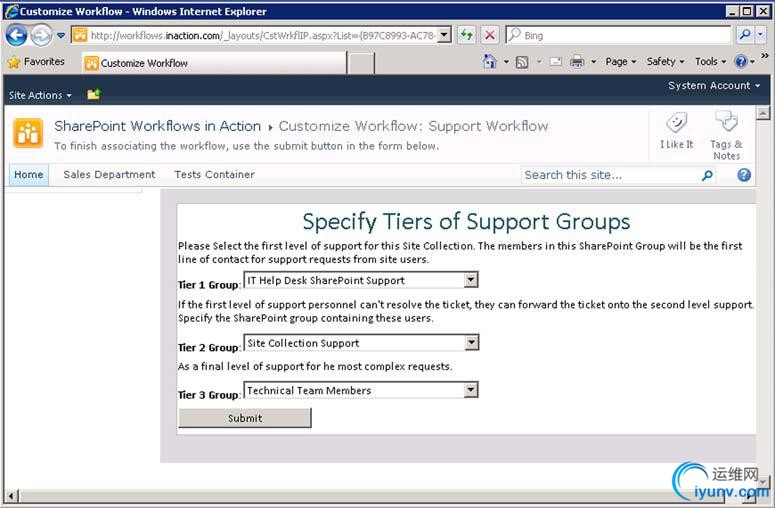
Task: Open the Tier 1 Group dropdown
Action: pos(361,280)
